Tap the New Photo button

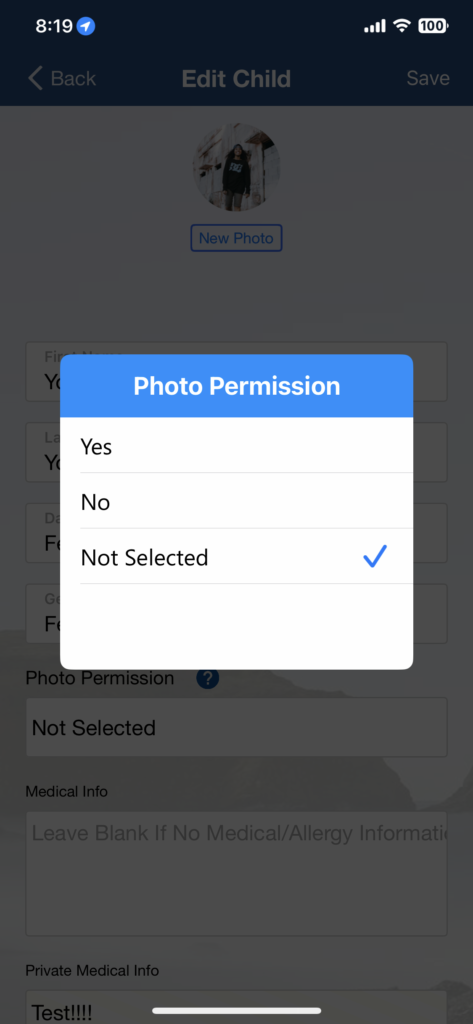click(236, 238)
